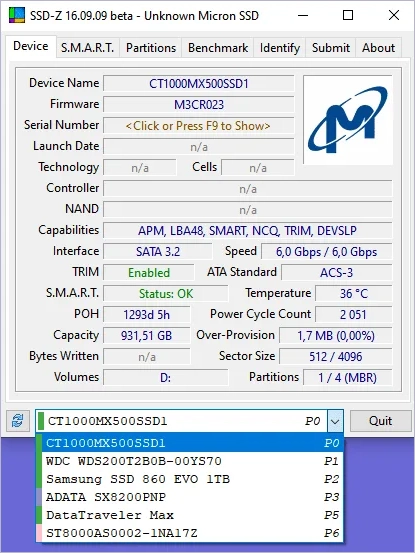Reveal serial number via Click or Press F9
This screenshot has height=553, width=415.
[x=199, y=126]
